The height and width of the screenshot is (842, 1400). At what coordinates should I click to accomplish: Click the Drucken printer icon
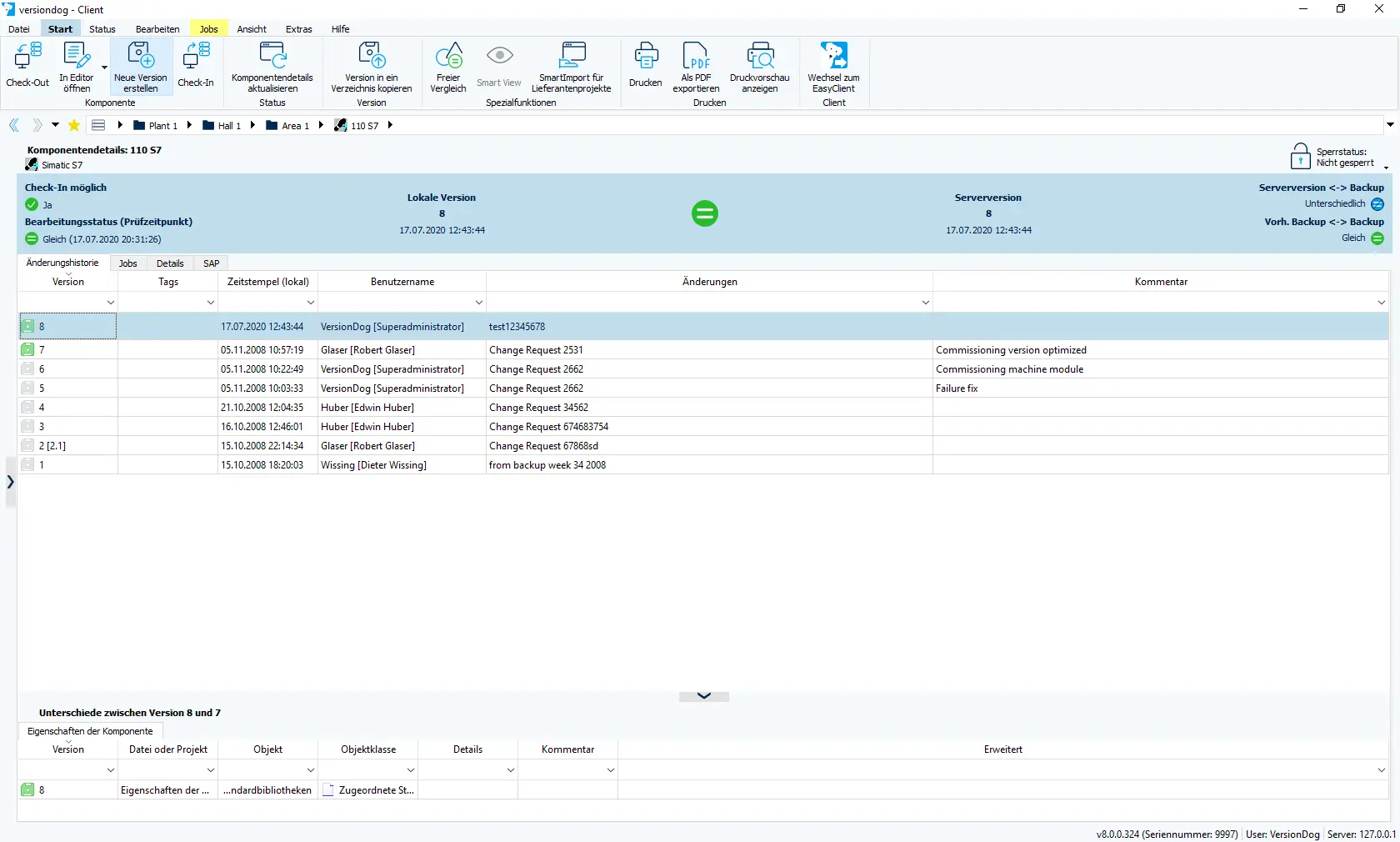click(646, 56)
